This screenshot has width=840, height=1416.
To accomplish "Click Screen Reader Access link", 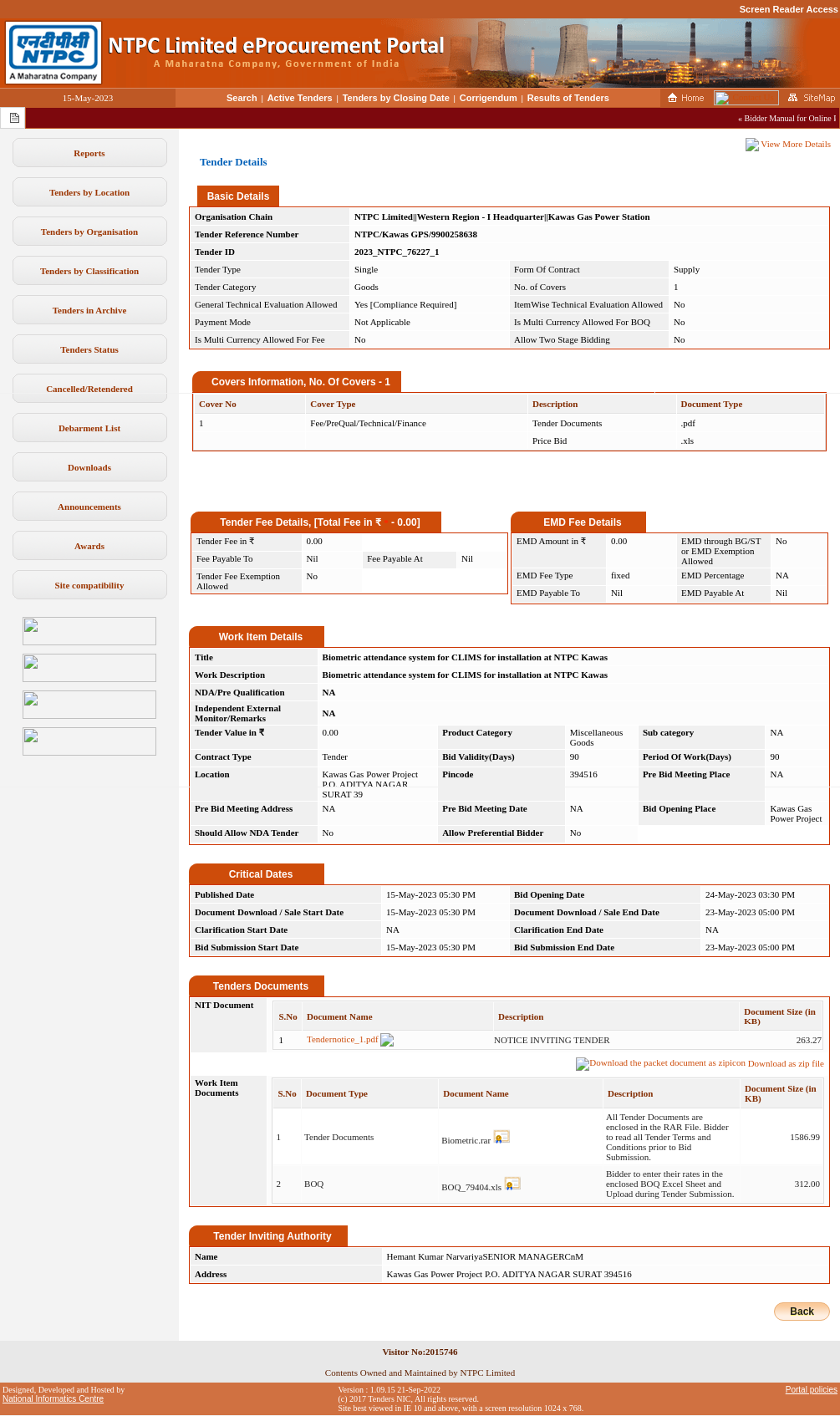I will point(788,9).
